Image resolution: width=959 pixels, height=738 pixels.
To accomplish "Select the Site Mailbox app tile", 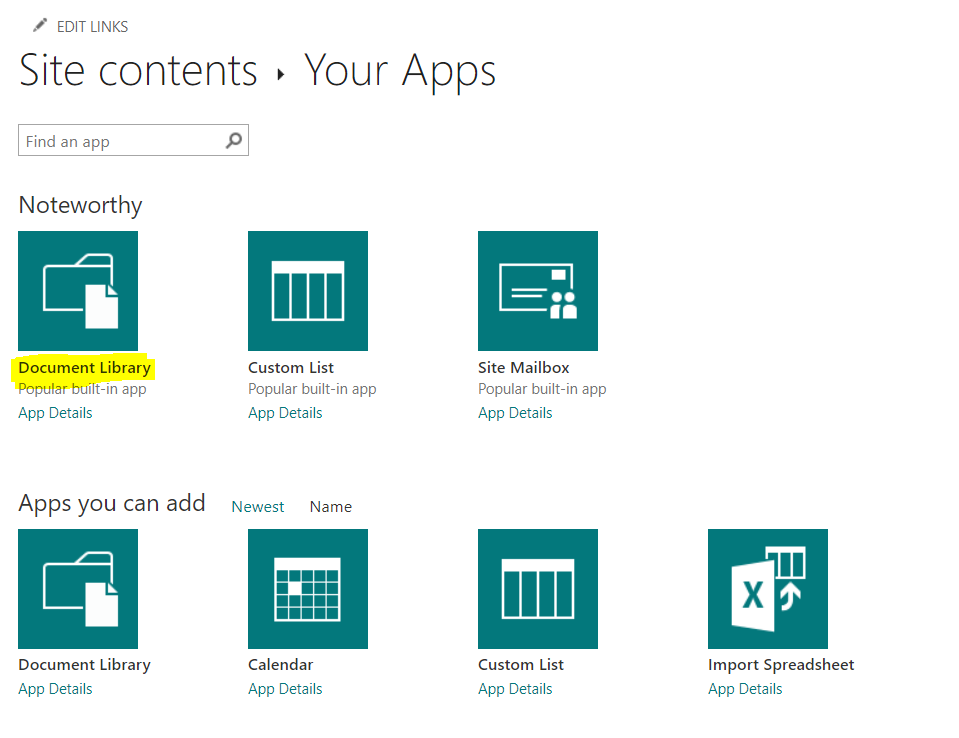I will coord(538,291).
